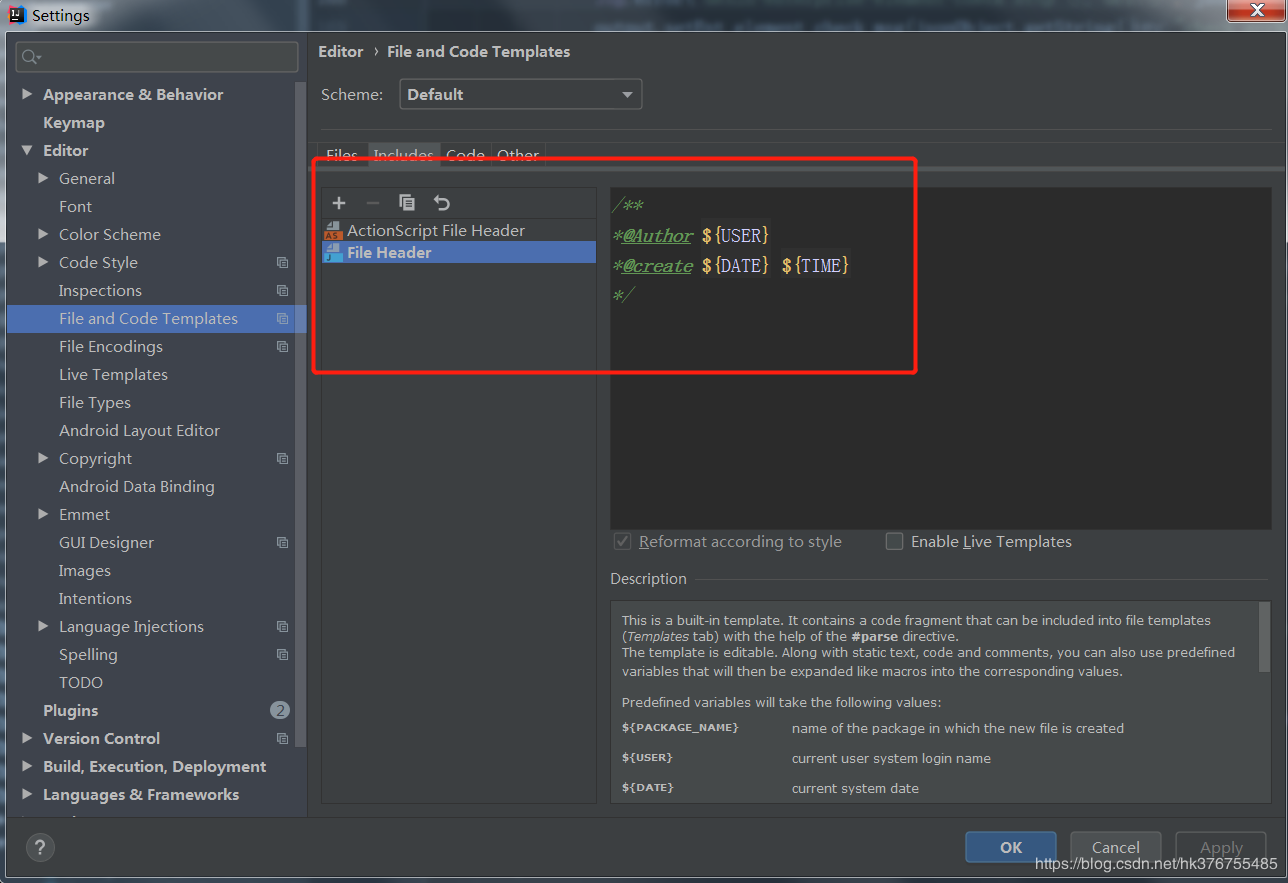This screenshot has width=1288, height=883.
Task: Expand the Color Scheme node arrow
Action: 43,235
